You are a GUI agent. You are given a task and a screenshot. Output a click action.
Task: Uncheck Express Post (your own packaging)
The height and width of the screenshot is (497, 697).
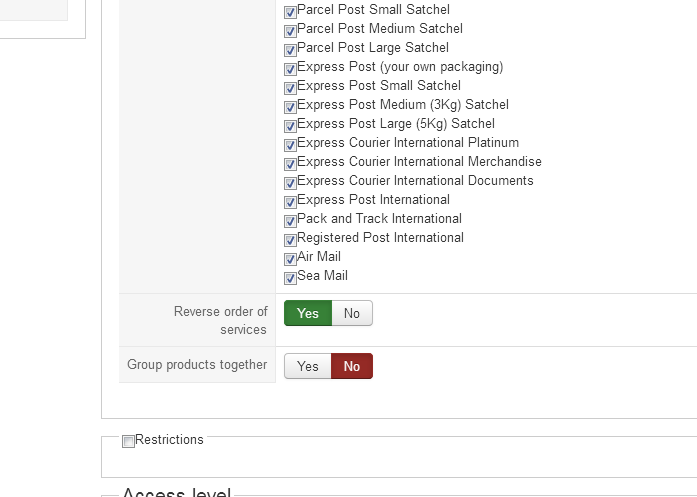[290, 69]
